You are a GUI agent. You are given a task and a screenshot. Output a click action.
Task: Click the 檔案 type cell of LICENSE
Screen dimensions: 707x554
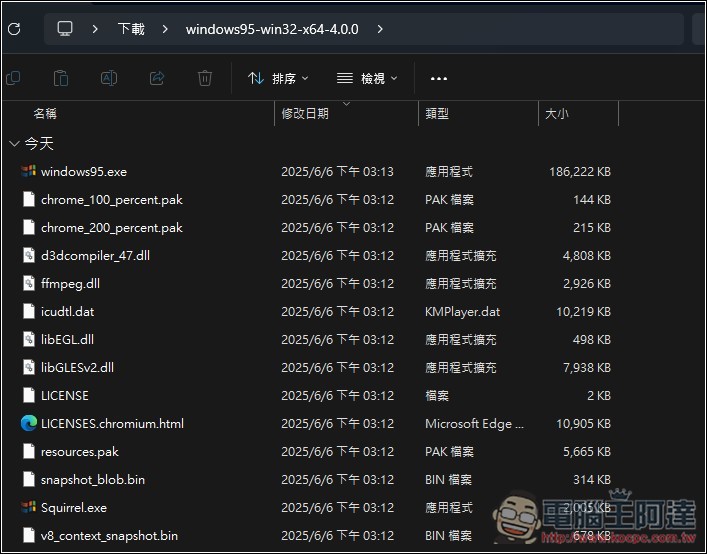click(x=437, y=396)
